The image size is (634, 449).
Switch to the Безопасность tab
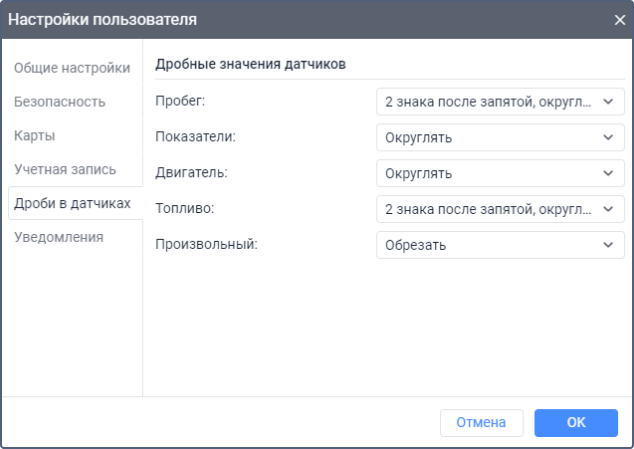(x=59, y=101)
